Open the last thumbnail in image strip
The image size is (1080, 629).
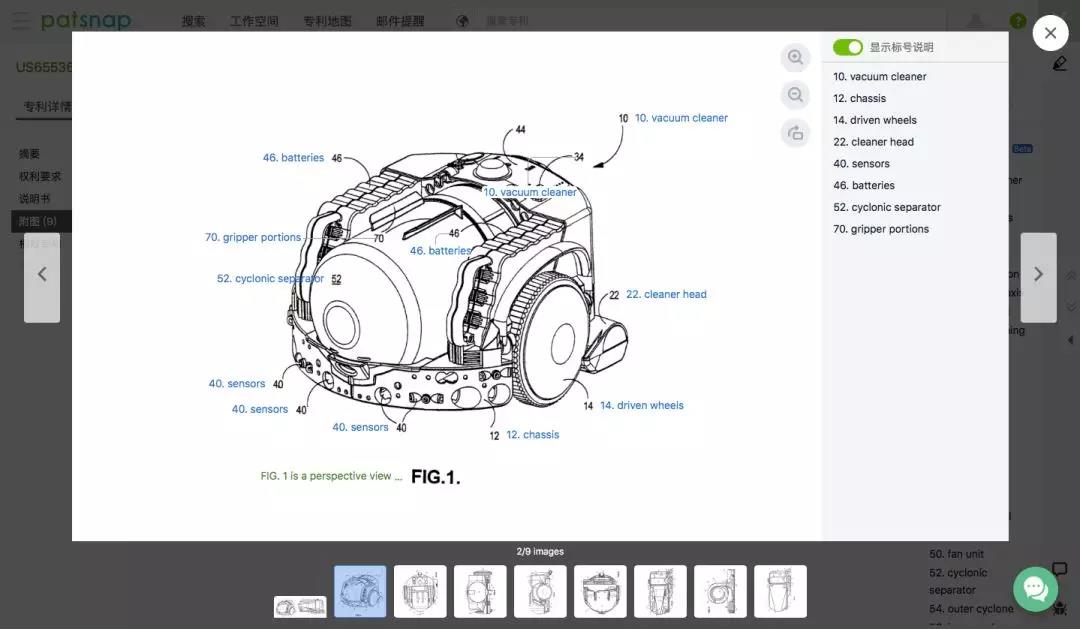click(x=780, y=591)
